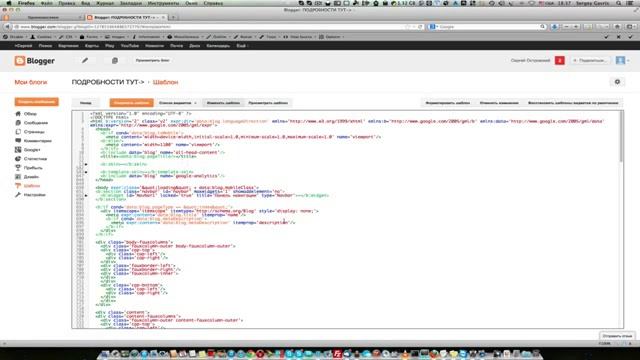Click the code editor vertical scrollbar
Viewport: 640px width, 360px height.
point(621,137)
